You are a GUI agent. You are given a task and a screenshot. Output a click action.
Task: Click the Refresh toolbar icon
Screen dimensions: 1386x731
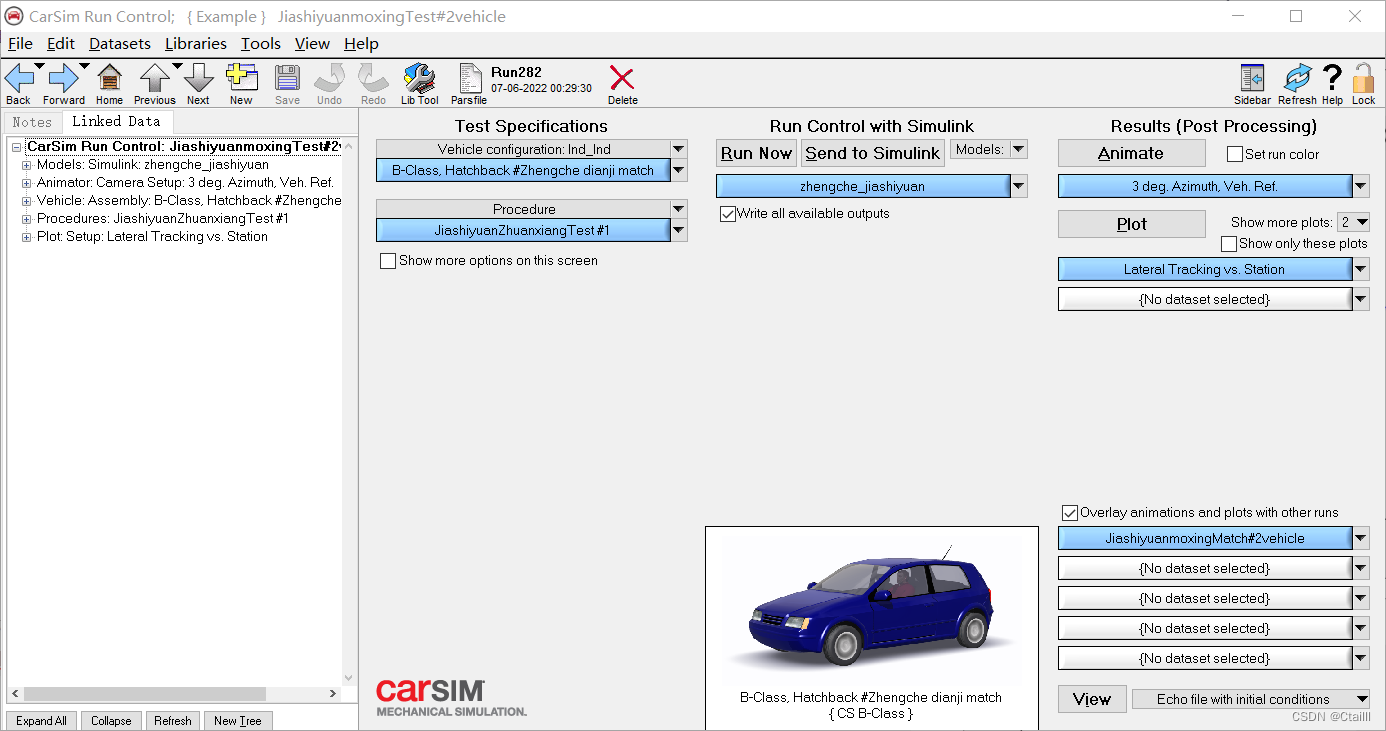(1297, 78)
